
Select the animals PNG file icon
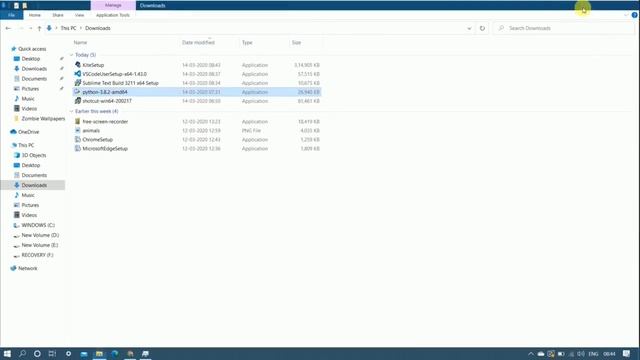tap(78, 131)
